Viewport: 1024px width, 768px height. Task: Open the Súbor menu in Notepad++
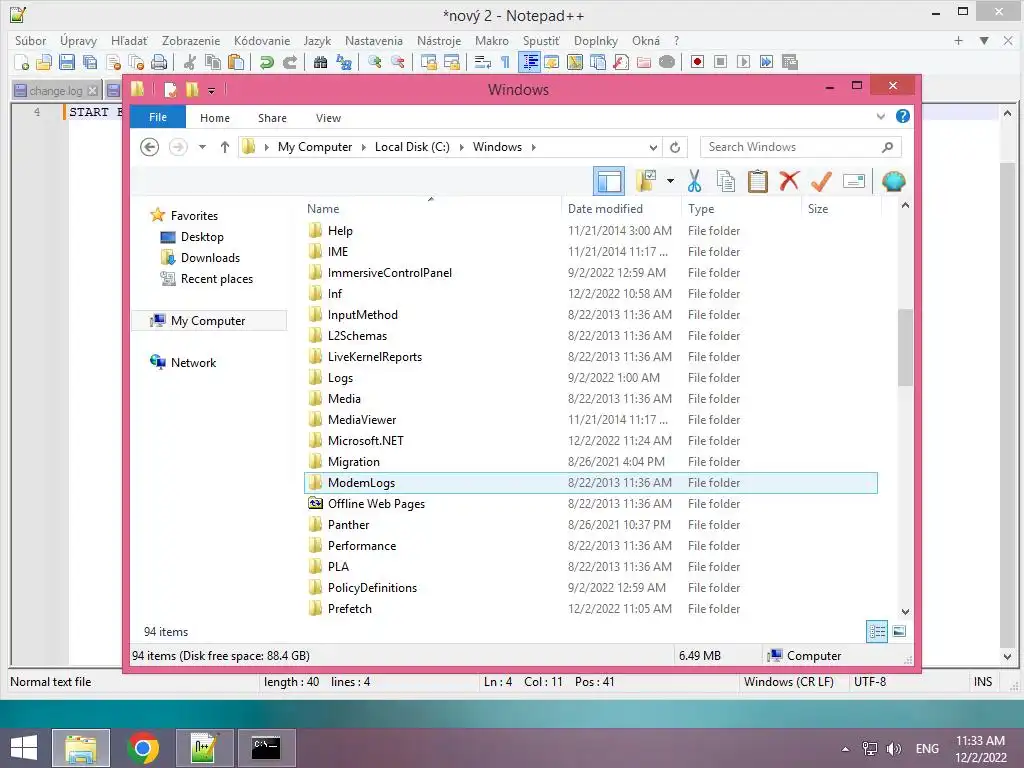tap(31, 40)
